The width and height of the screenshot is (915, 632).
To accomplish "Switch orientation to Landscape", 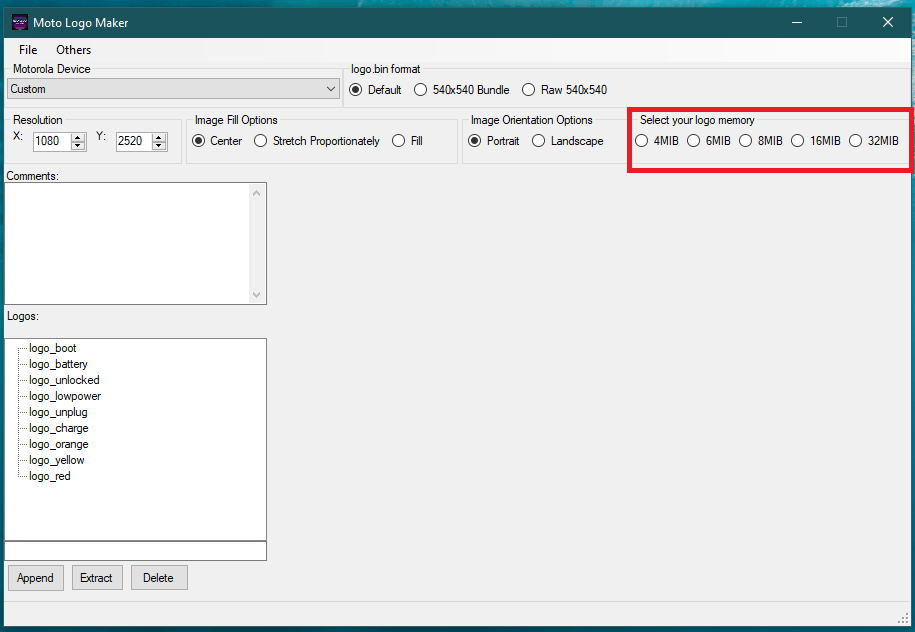I will (x=539, y=141).
